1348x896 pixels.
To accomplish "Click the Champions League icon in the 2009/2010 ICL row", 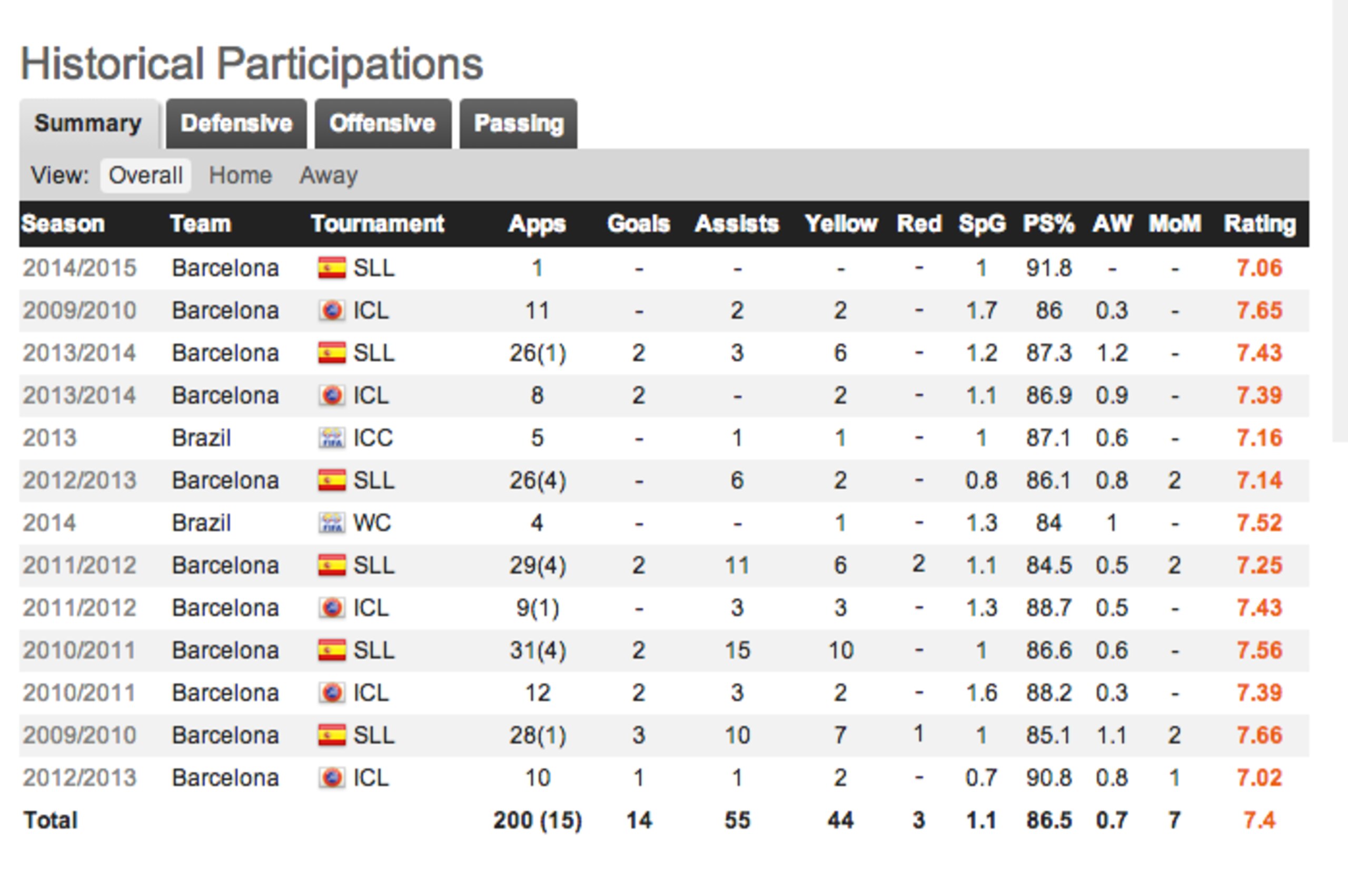I will (331, 310).
